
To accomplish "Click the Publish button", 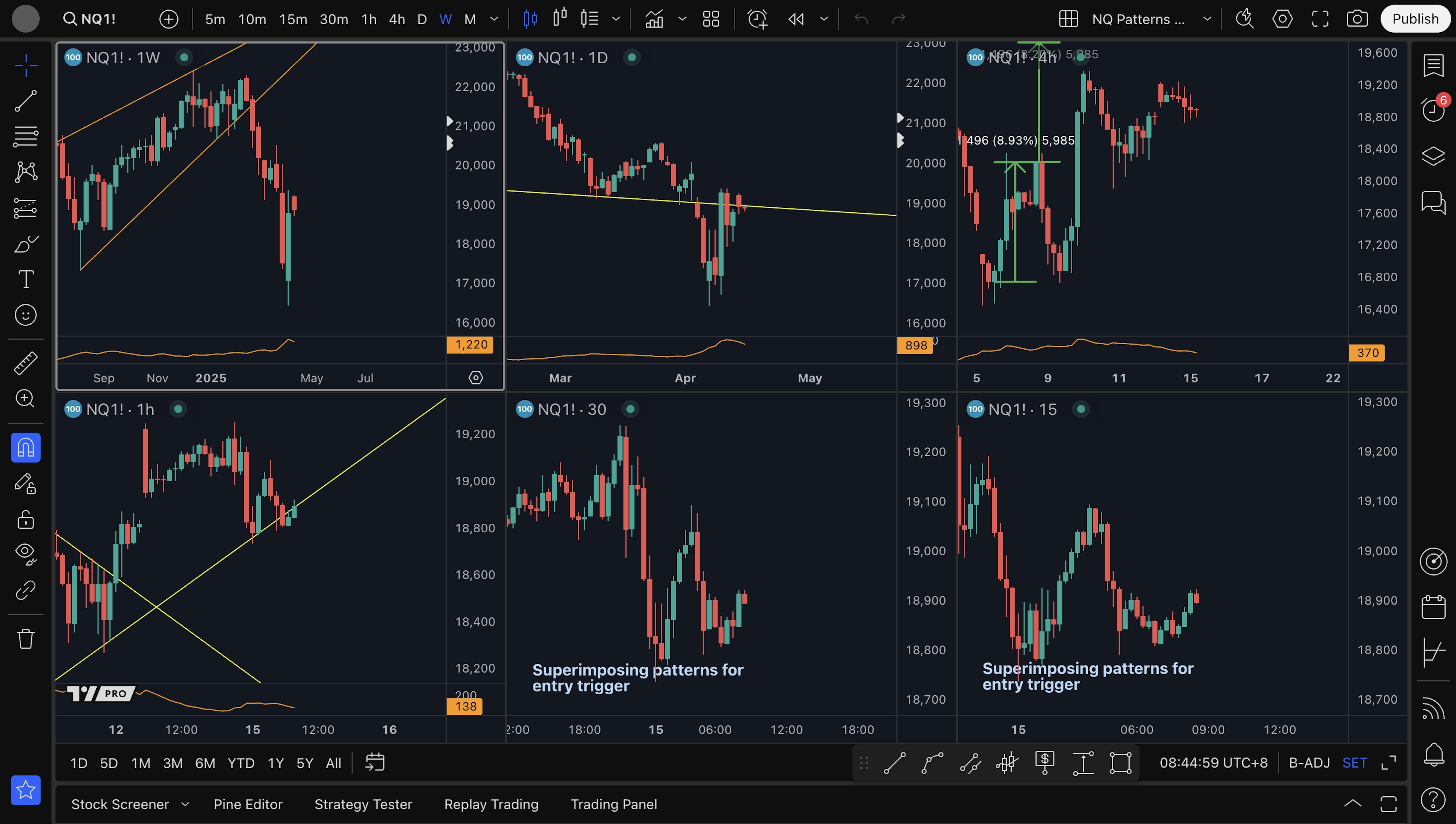I will click(1415, 19).
